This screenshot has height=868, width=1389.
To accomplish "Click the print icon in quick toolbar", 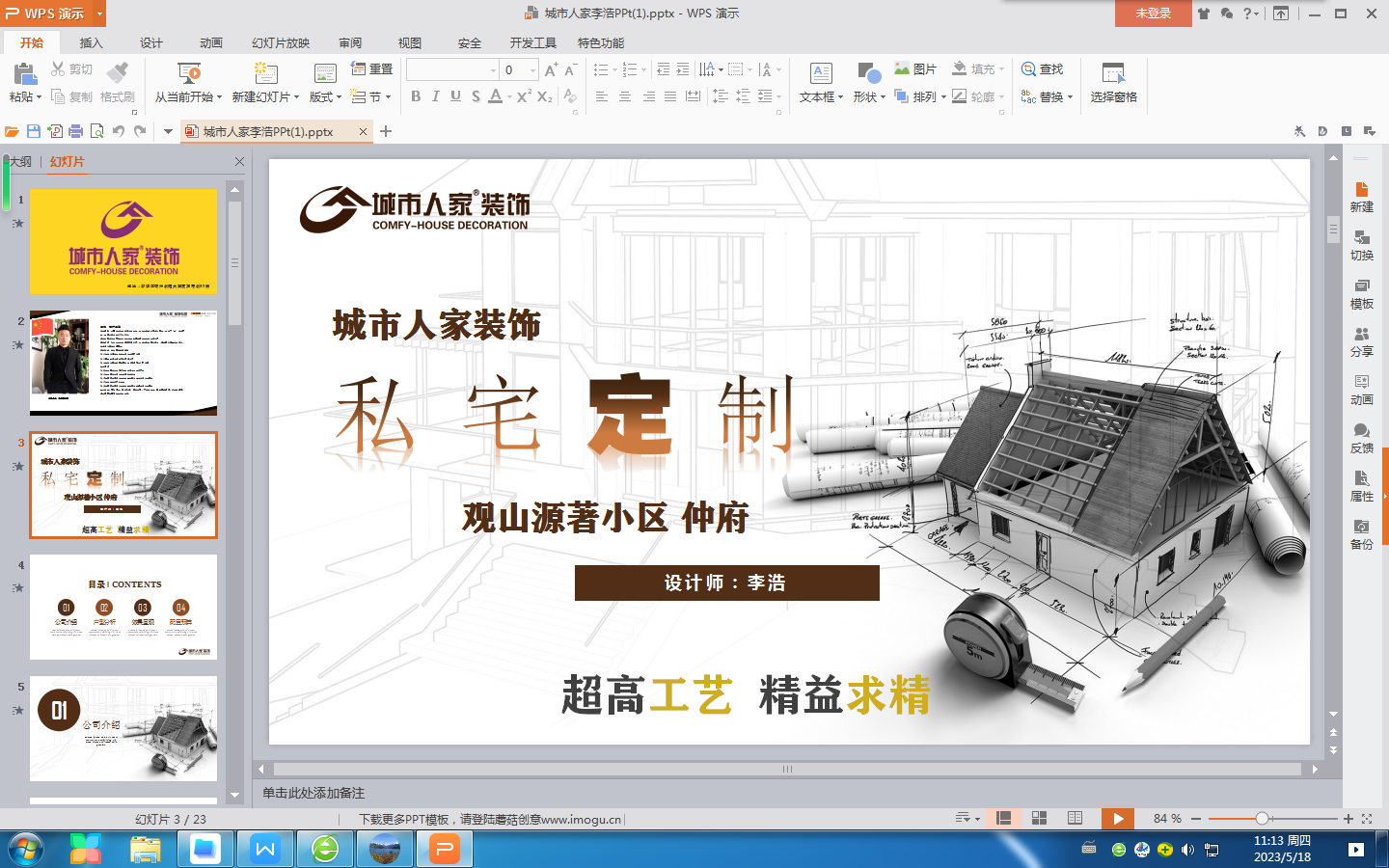I will [x=75, y=131].
